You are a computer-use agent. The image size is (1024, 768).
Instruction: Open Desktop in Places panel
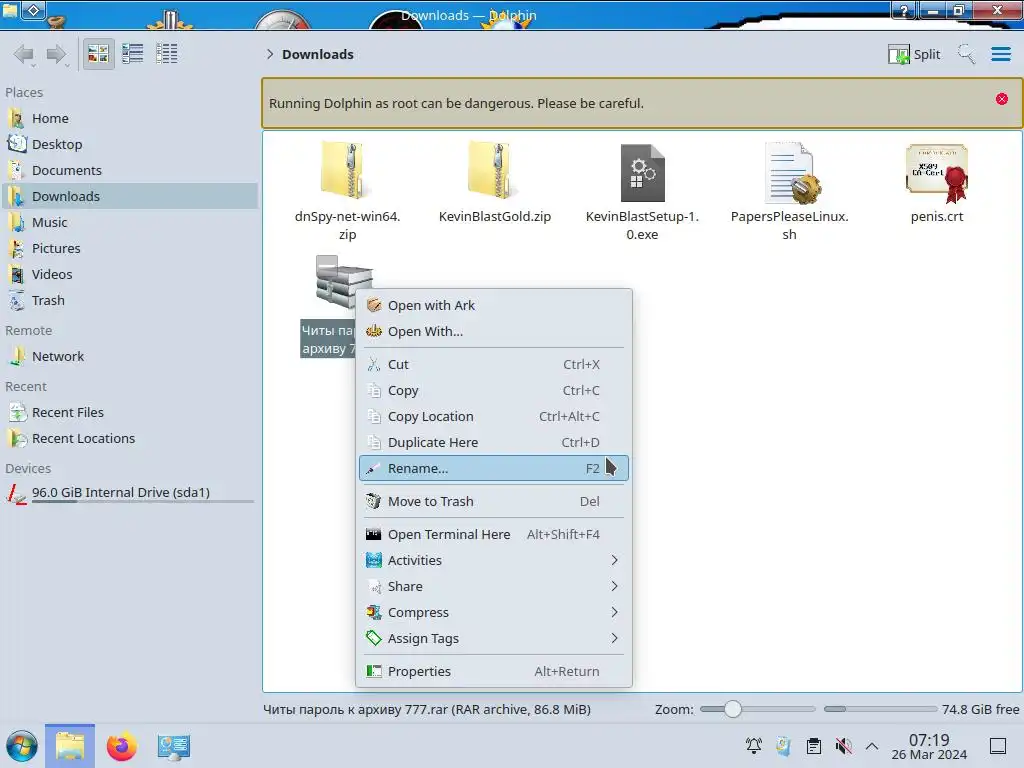point(129,144)
